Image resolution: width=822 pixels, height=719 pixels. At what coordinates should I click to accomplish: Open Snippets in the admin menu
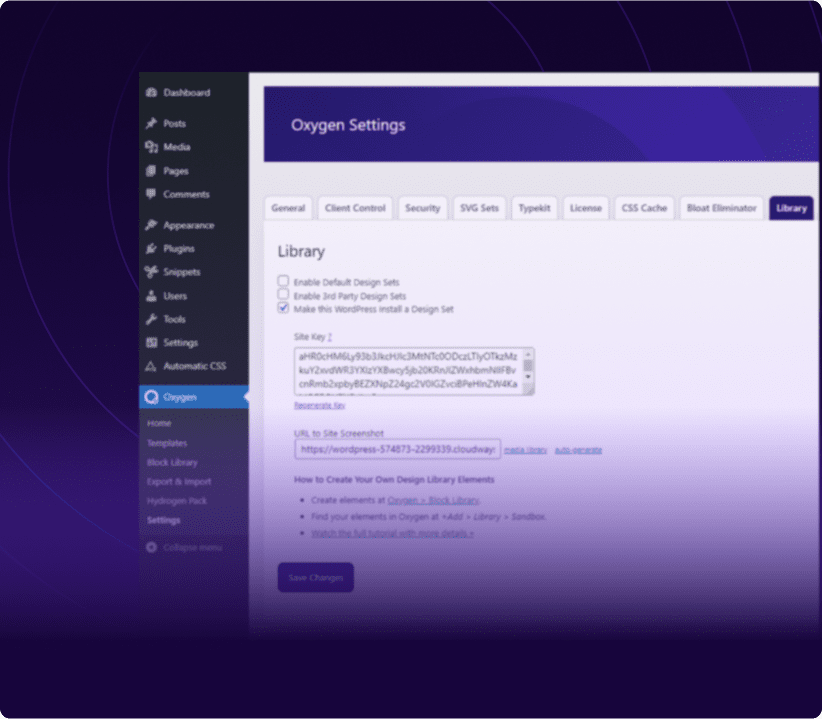[182, 272]
